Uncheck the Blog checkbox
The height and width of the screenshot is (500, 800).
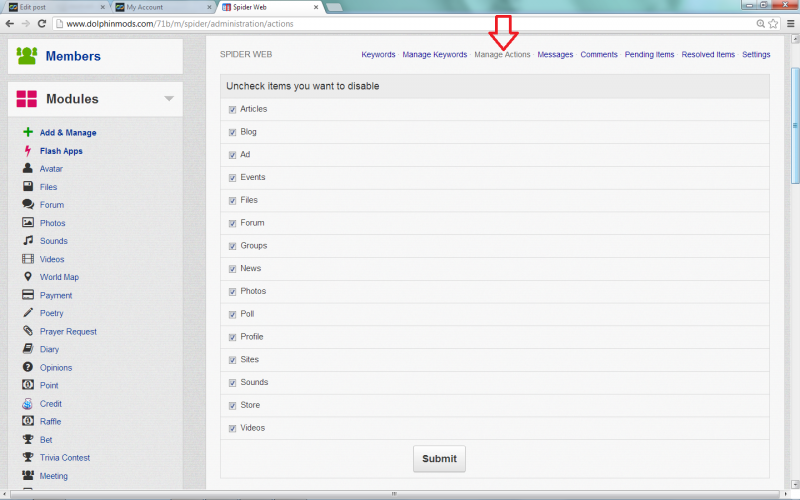pos(232,132)
